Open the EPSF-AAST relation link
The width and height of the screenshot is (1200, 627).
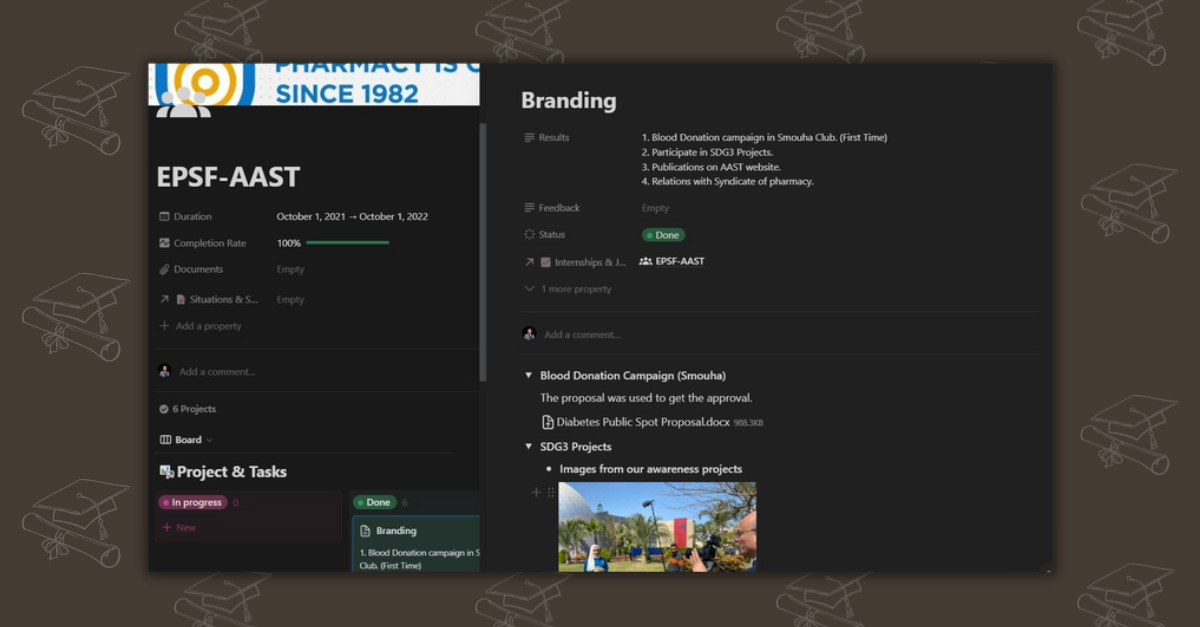click(x=672, y=261)
